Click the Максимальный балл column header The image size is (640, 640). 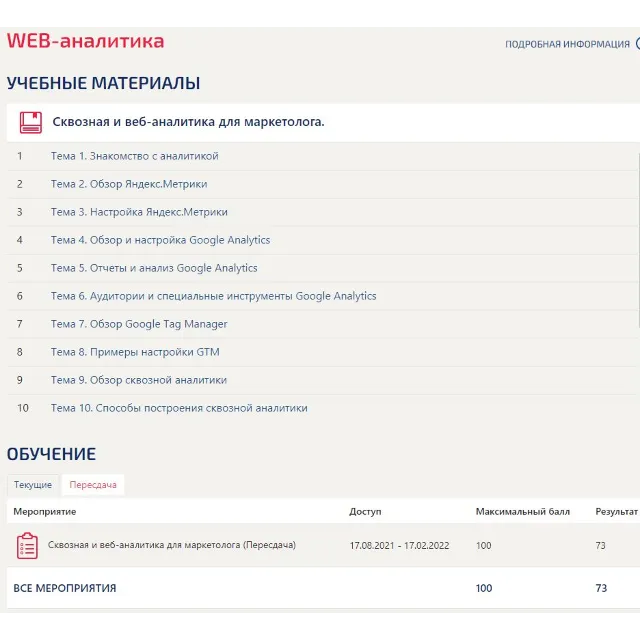pos(522,511)
